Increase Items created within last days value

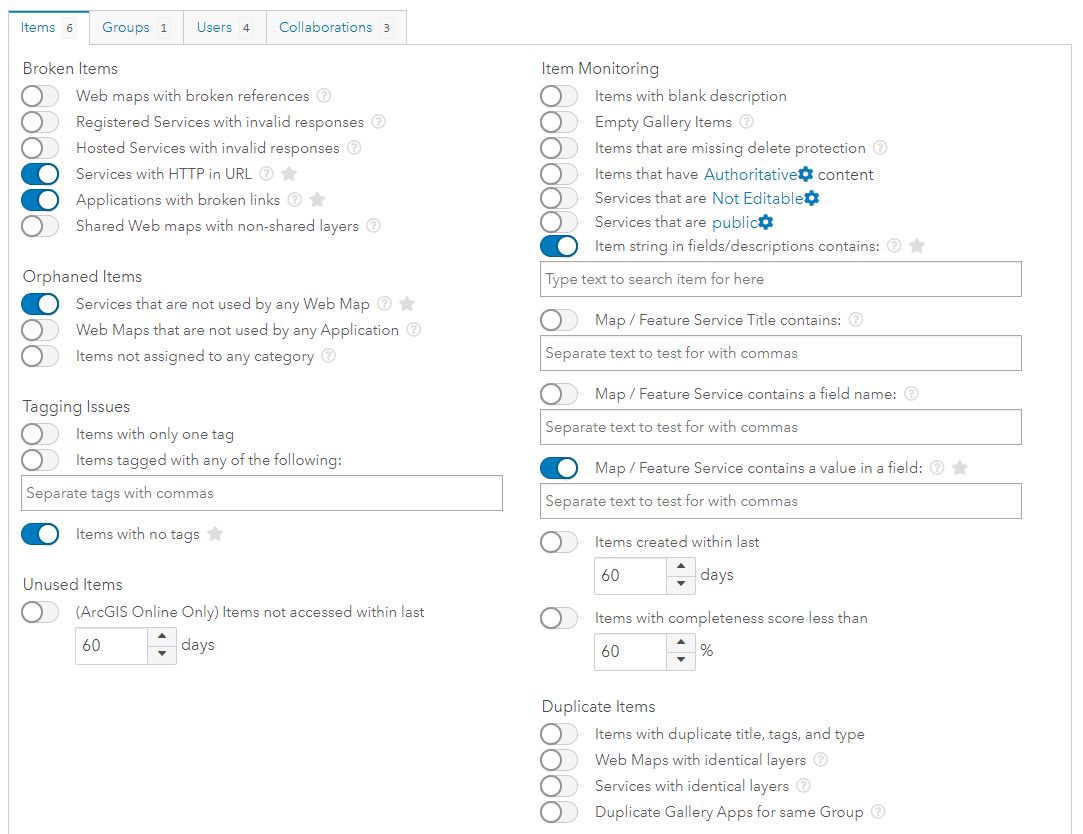click(x=681, y=566)
